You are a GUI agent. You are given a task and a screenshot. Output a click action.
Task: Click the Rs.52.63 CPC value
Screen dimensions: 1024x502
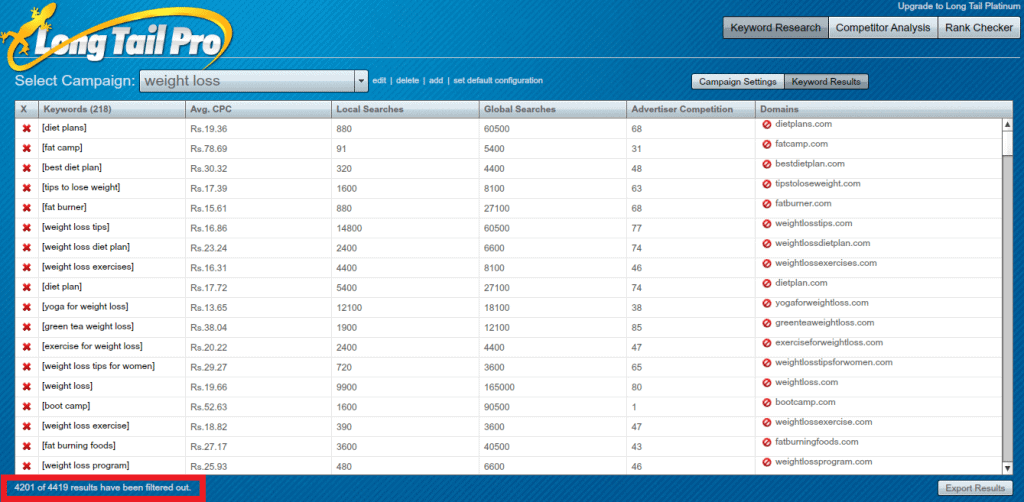[209, 407]
